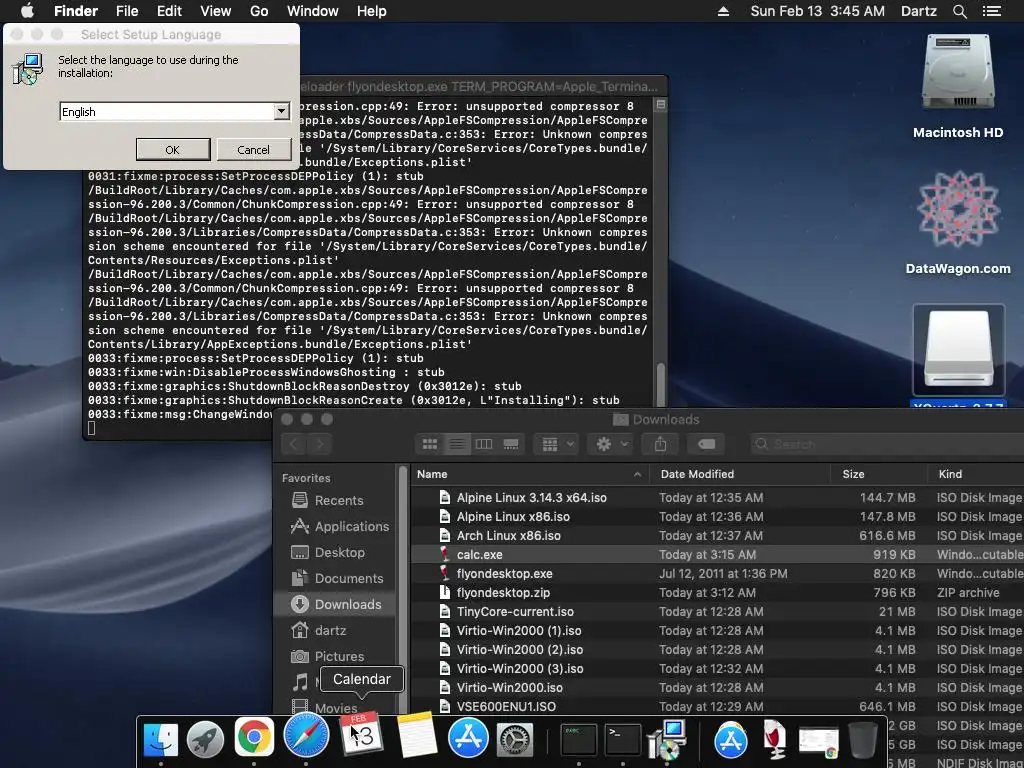Click the date and time in menu bar
The width and height of the screenshot is (1024, 768).
[x=818, y=11]
